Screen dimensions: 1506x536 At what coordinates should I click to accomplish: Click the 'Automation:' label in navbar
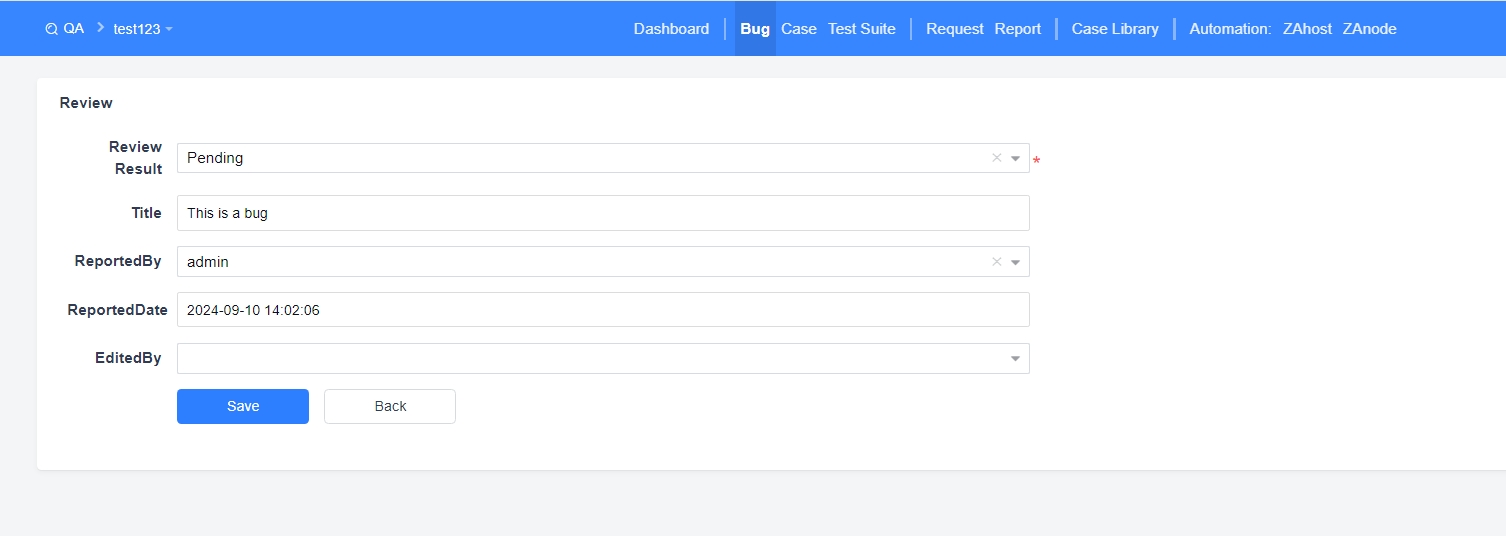click(x=1230, y=29)
